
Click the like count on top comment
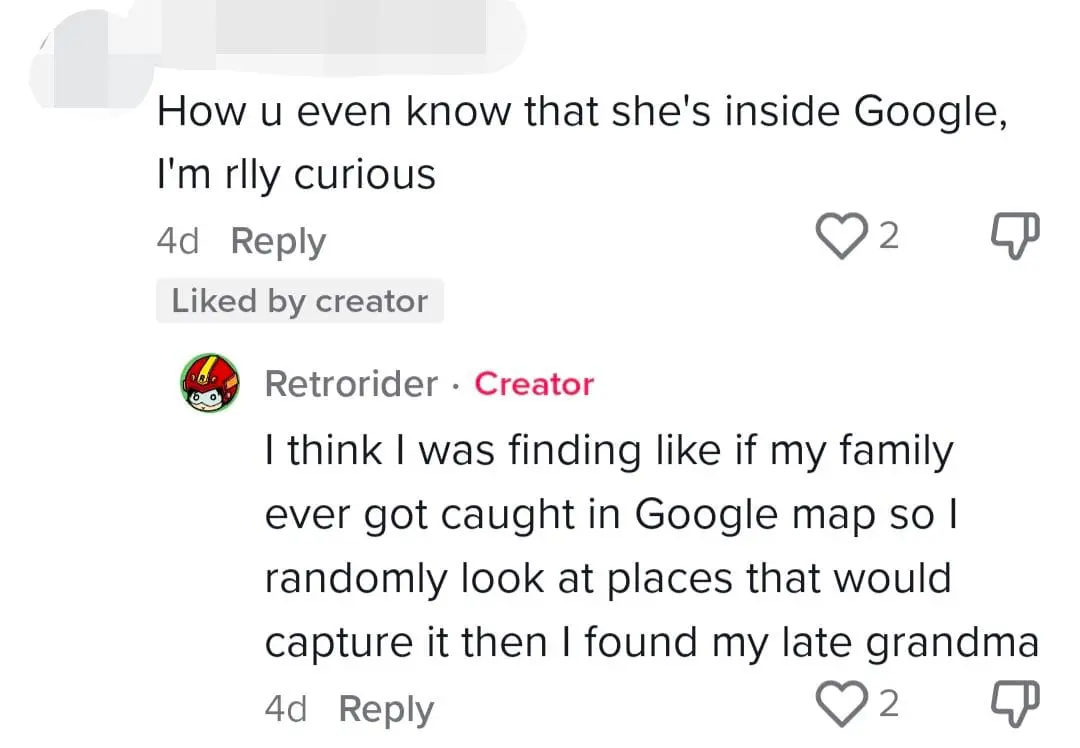889,237
